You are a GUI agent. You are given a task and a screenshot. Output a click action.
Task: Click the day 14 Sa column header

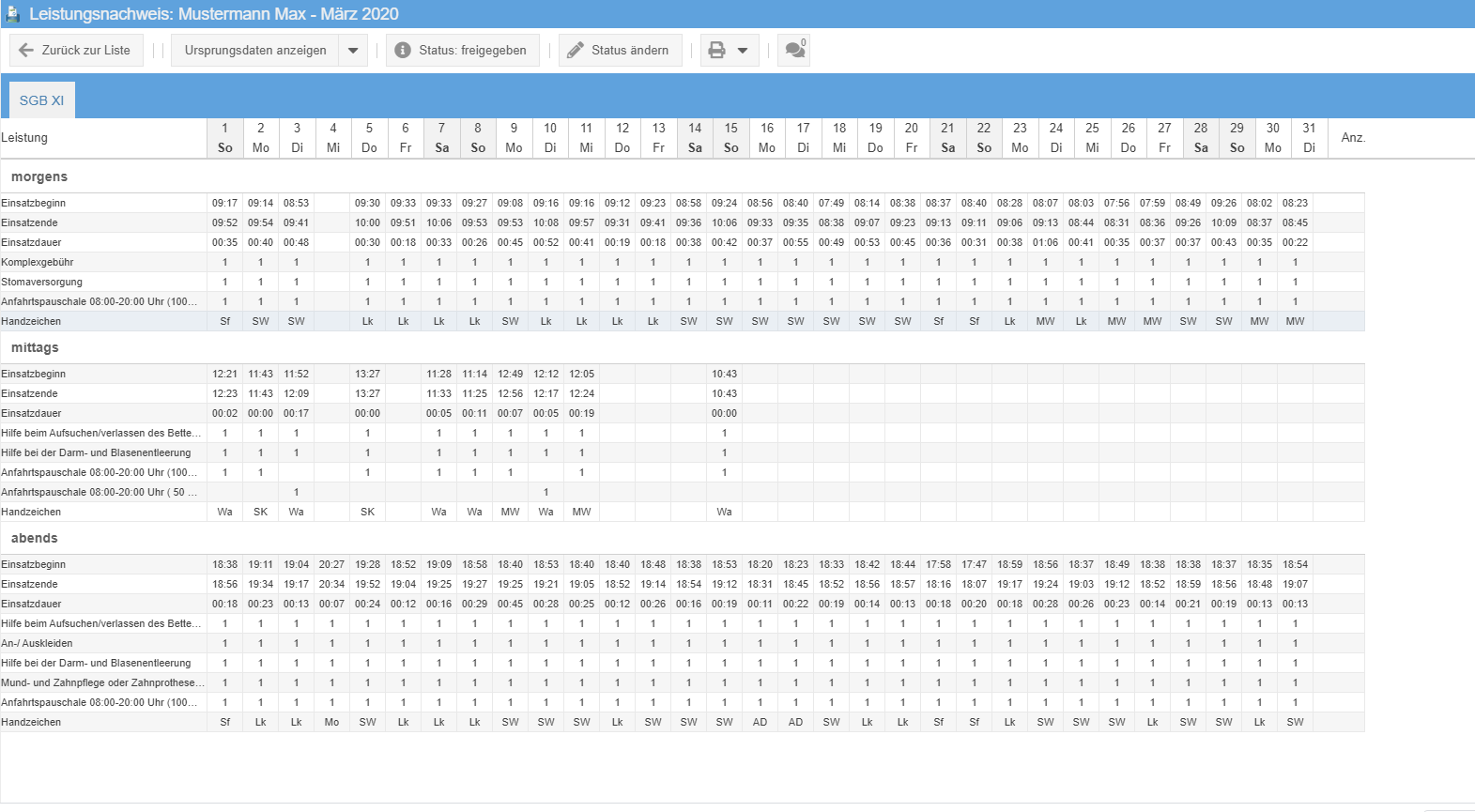tap(695, 138)
